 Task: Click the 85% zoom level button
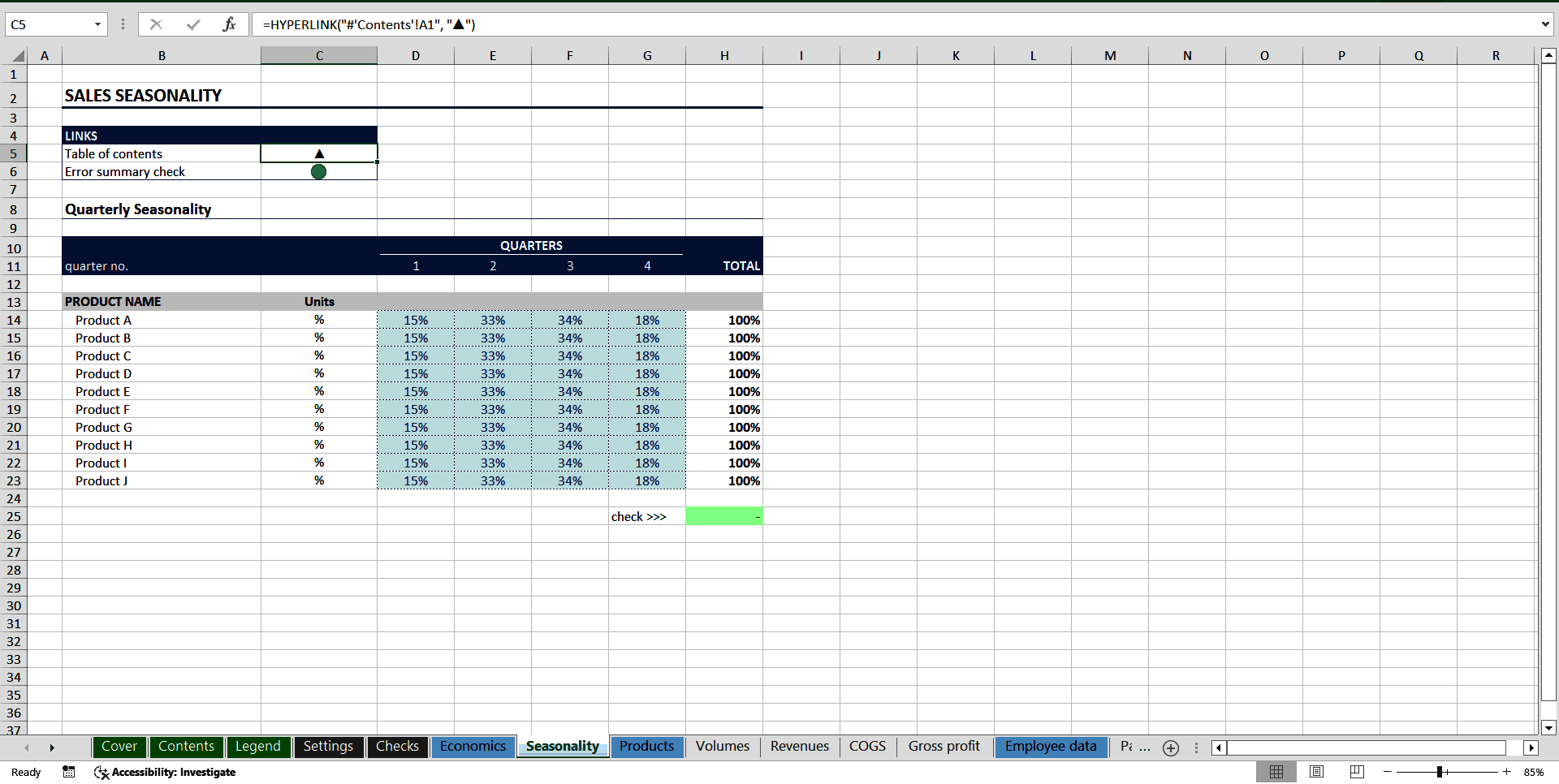pos(1534,772)
